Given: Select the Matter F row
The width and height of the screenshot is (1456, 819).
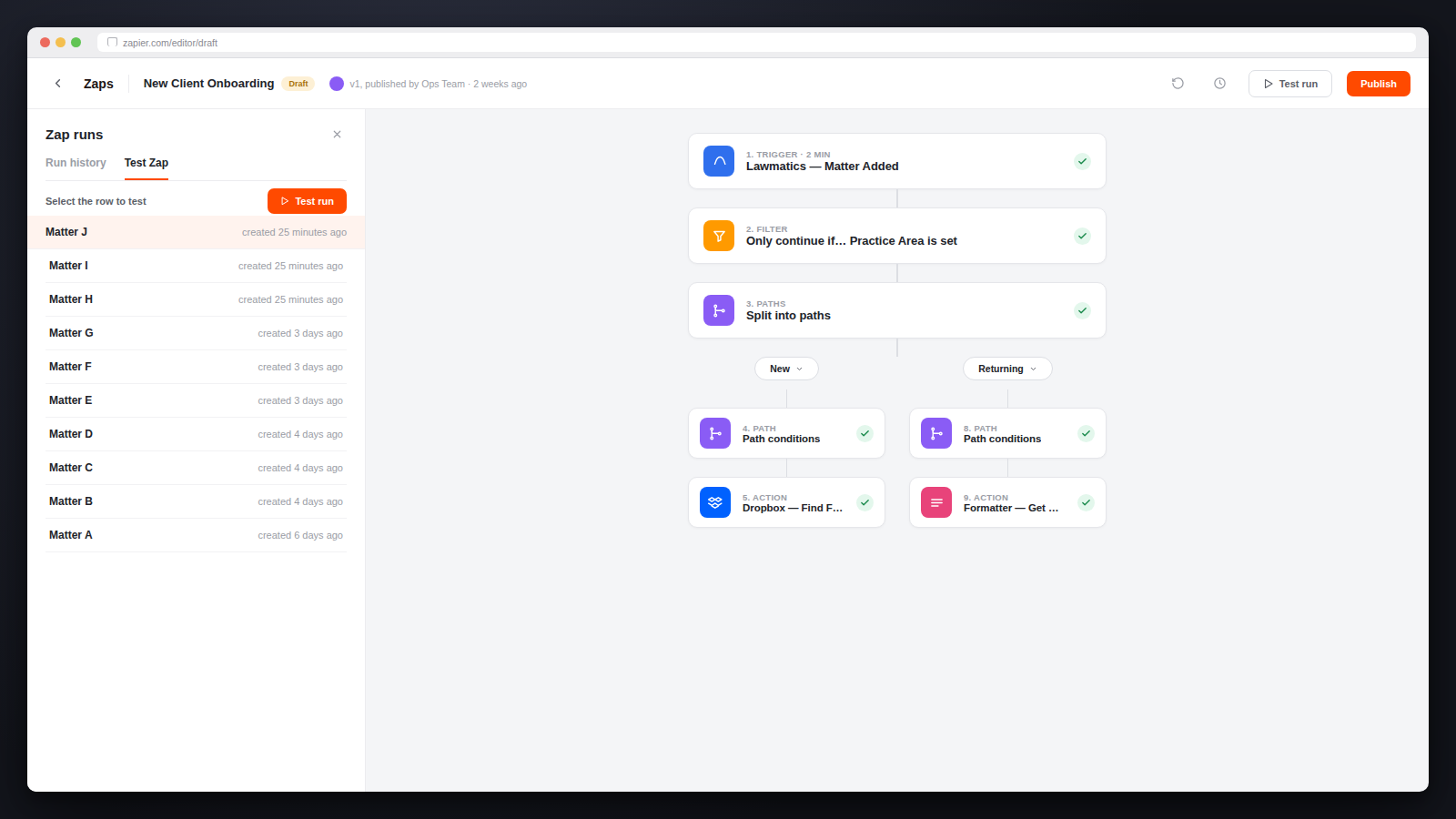Looking at the screenshot, I should (x=196, y=367).
